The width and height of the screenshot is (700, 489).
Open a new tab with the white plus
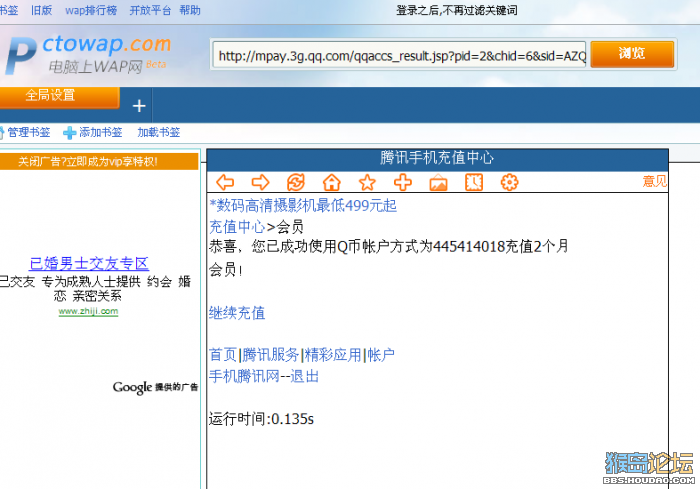pos(139,106)
